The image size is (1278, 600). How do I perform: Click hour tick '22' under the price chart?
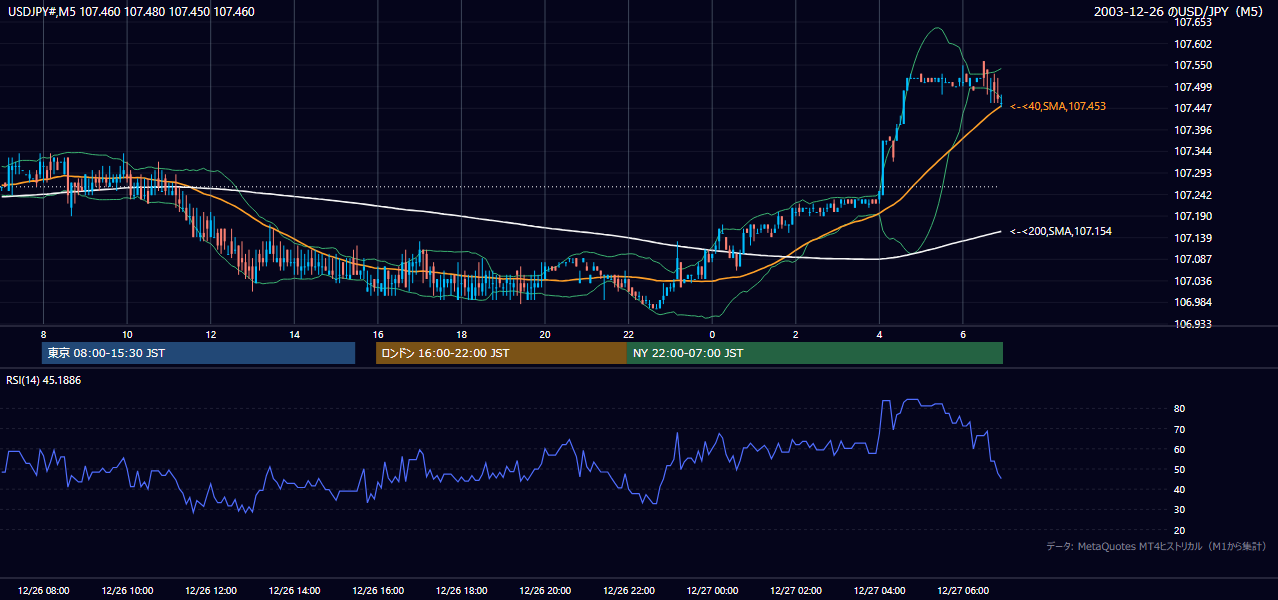pyautogui.click(x=628, y=334)
